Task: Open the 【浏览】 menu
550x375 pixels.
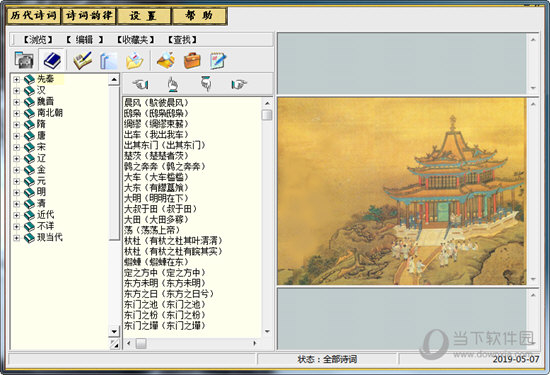Action: pos(38,40)
